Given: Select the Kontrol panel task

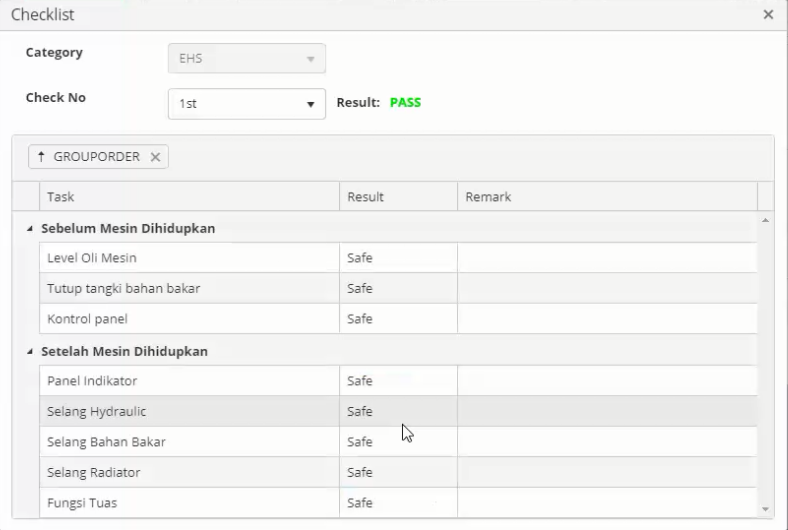Looking at the screenshot, I should [87, 319].
